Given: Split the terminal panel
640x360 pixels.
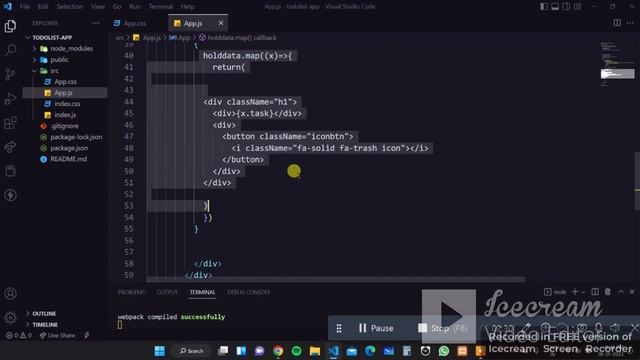Looking at the screenshot, I should tap(595, 291).
